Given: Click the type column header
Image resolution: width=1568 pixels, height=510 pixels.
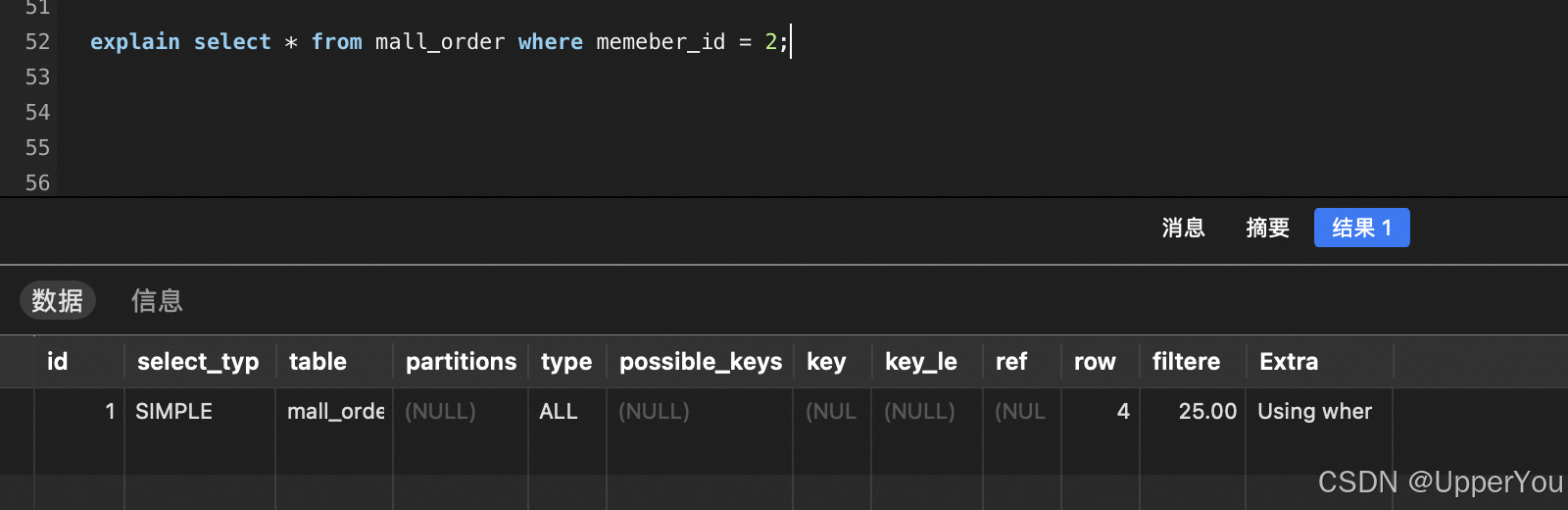Looking at the screenshot, I should tap(567, 362).
